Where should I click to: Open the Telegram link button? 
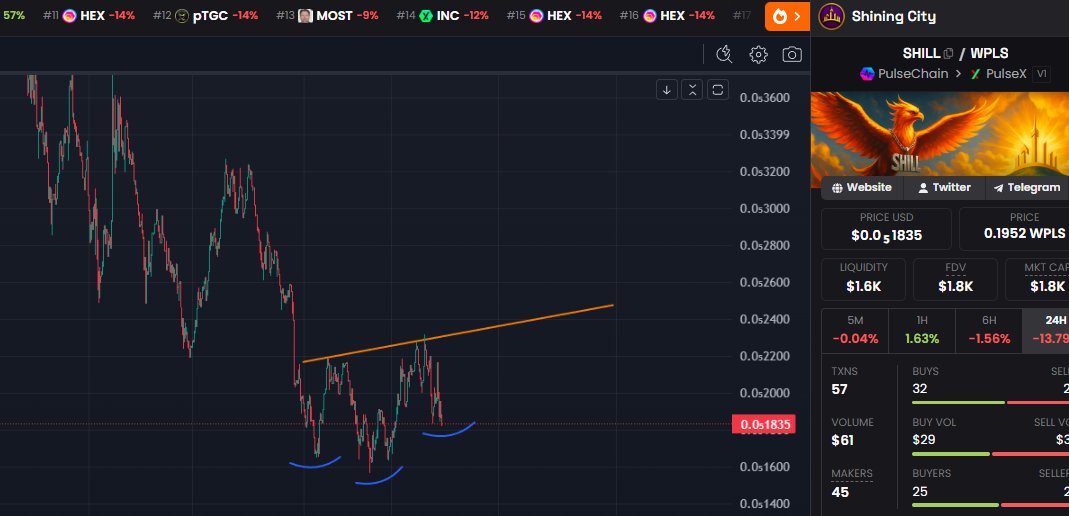(x=1027, y=187)
